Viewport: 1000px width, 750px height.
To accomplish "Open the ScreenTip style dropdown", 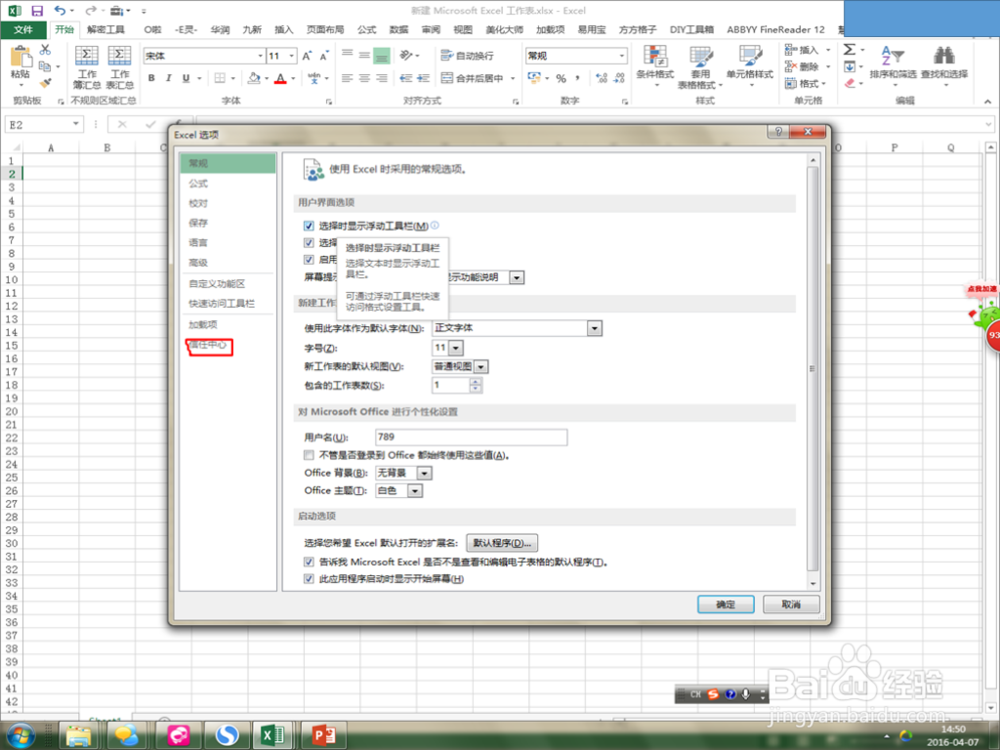I will pyautogui.click(x=517, y=277).
